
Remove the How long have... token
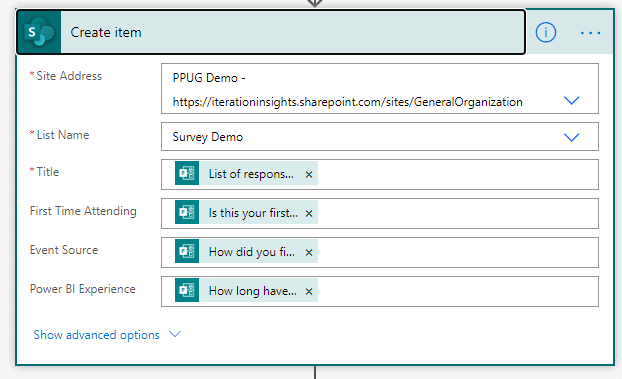pos(309,291)
